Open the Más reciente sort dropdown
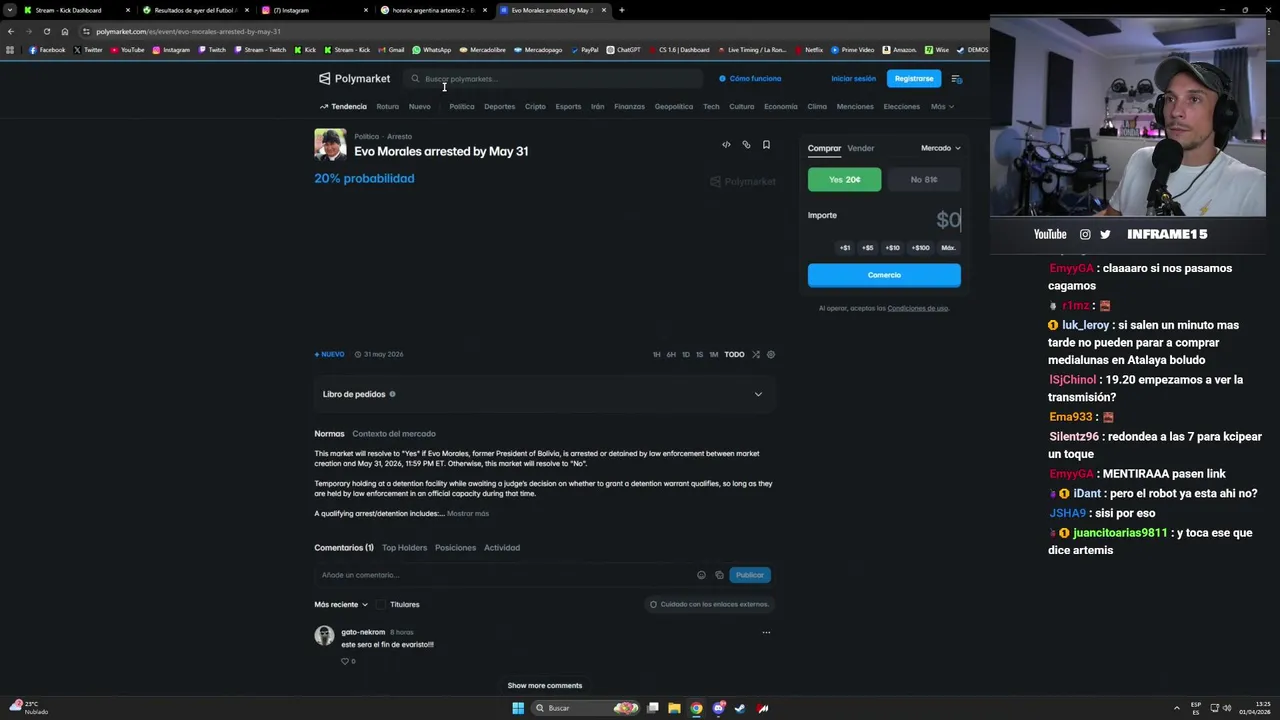The height and width of the screenshot is (720, 1280). coord(341,605)
